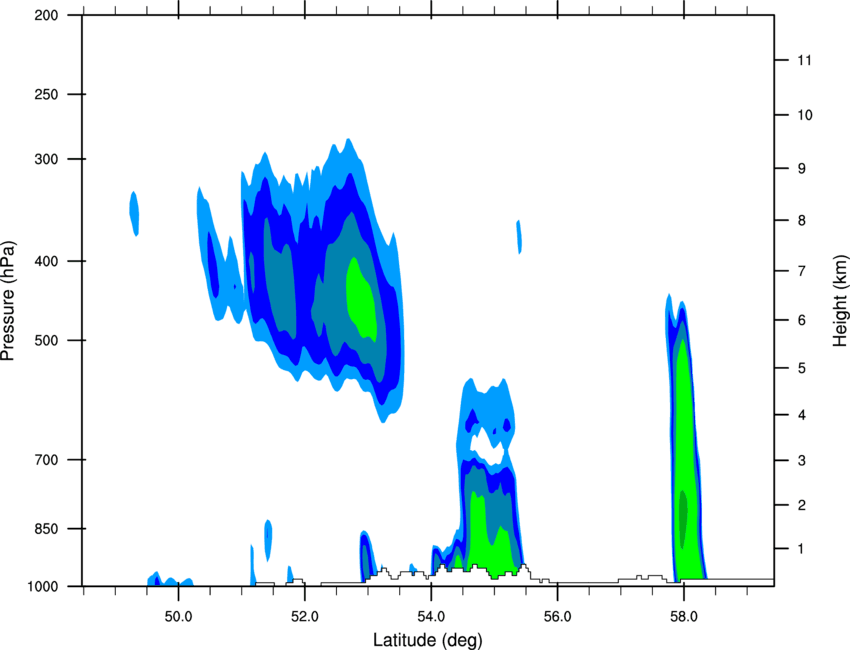Click the 58.0 latitude tick label

click(x=684, y=617)
